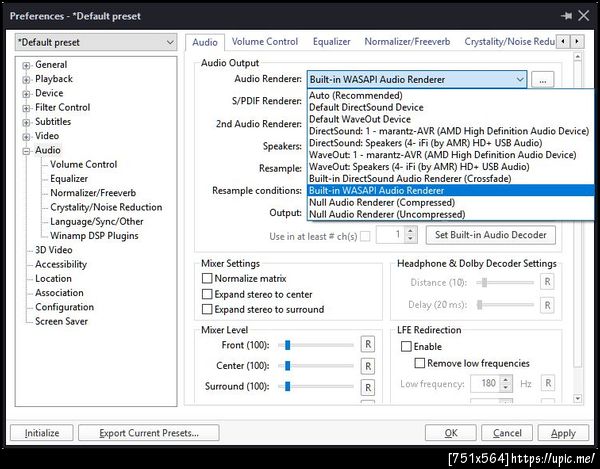Expand the Subtitles tree node
Viewport: 600px width, 469px height.
click(x=26, y=122)
